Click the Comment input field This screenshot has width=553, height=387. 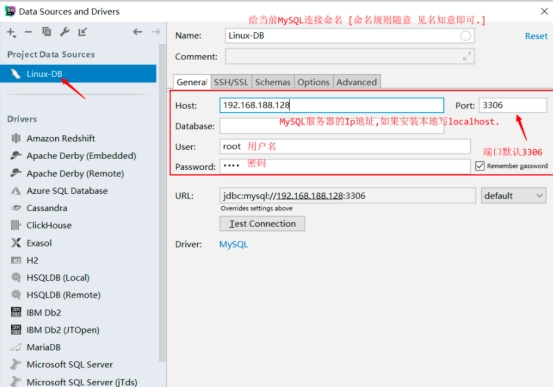pos(350,56)
